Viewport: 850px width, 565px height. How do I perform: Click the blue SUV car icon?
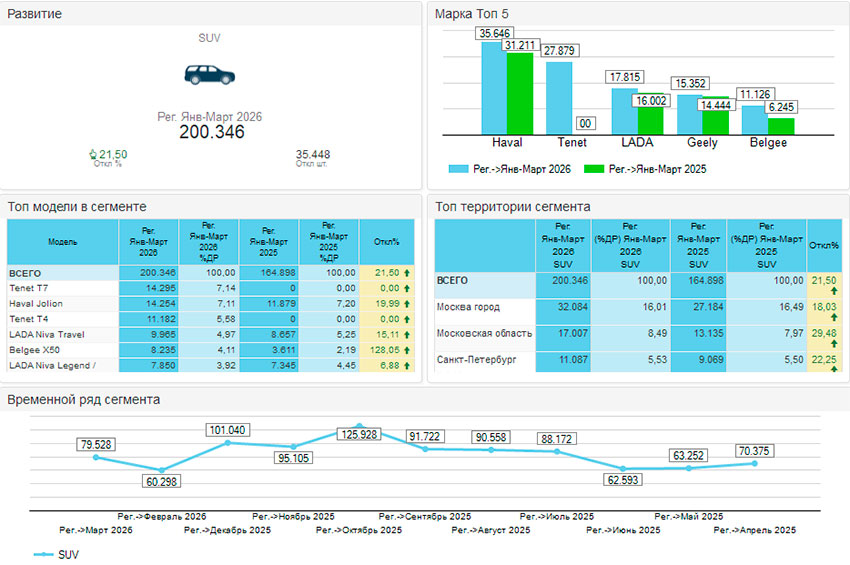click(210, 74)
